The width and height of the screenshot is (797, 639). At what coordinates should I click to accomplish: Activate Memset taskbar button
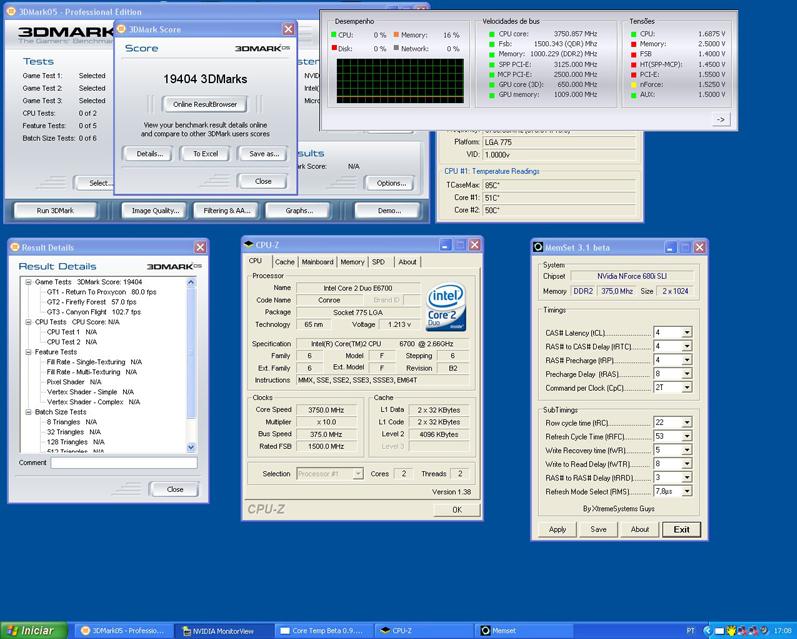[x=523, y=631]
